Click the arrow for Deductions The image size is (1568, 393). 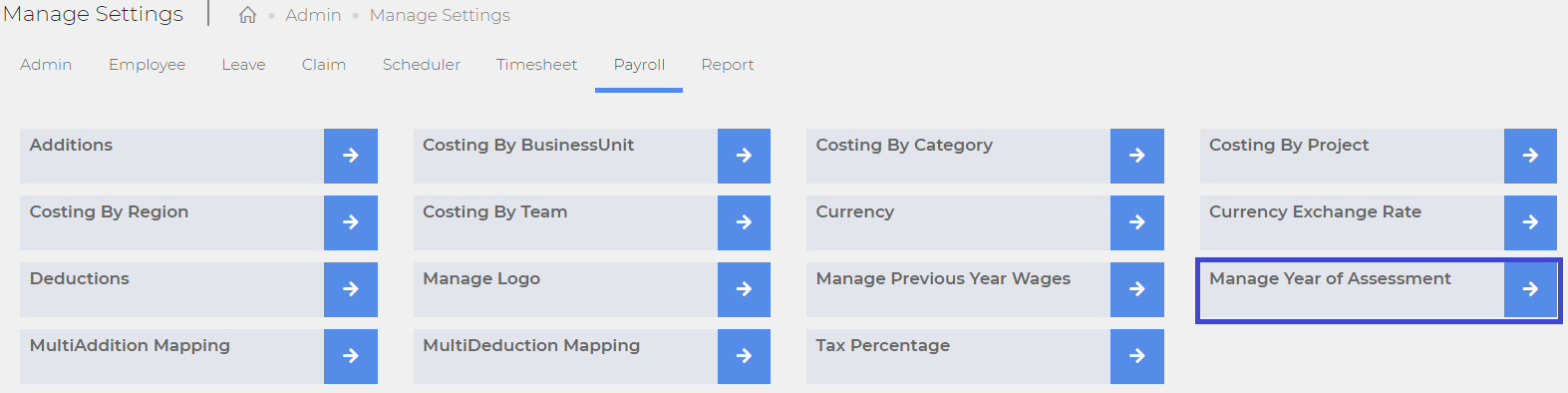pyautogui.click(x=351, y=289)
